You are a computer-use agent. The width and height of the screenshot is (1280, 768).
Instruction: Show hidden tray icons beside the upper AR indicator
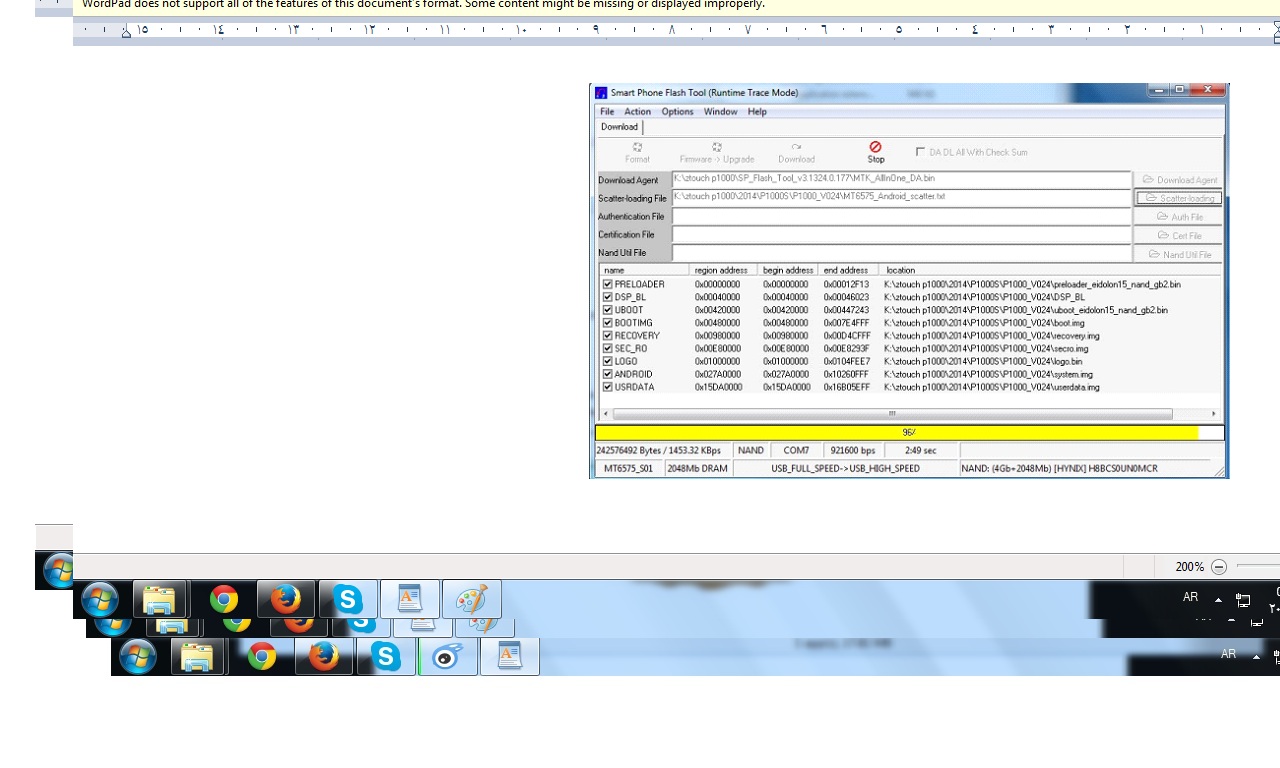[x=1218, y=600]
